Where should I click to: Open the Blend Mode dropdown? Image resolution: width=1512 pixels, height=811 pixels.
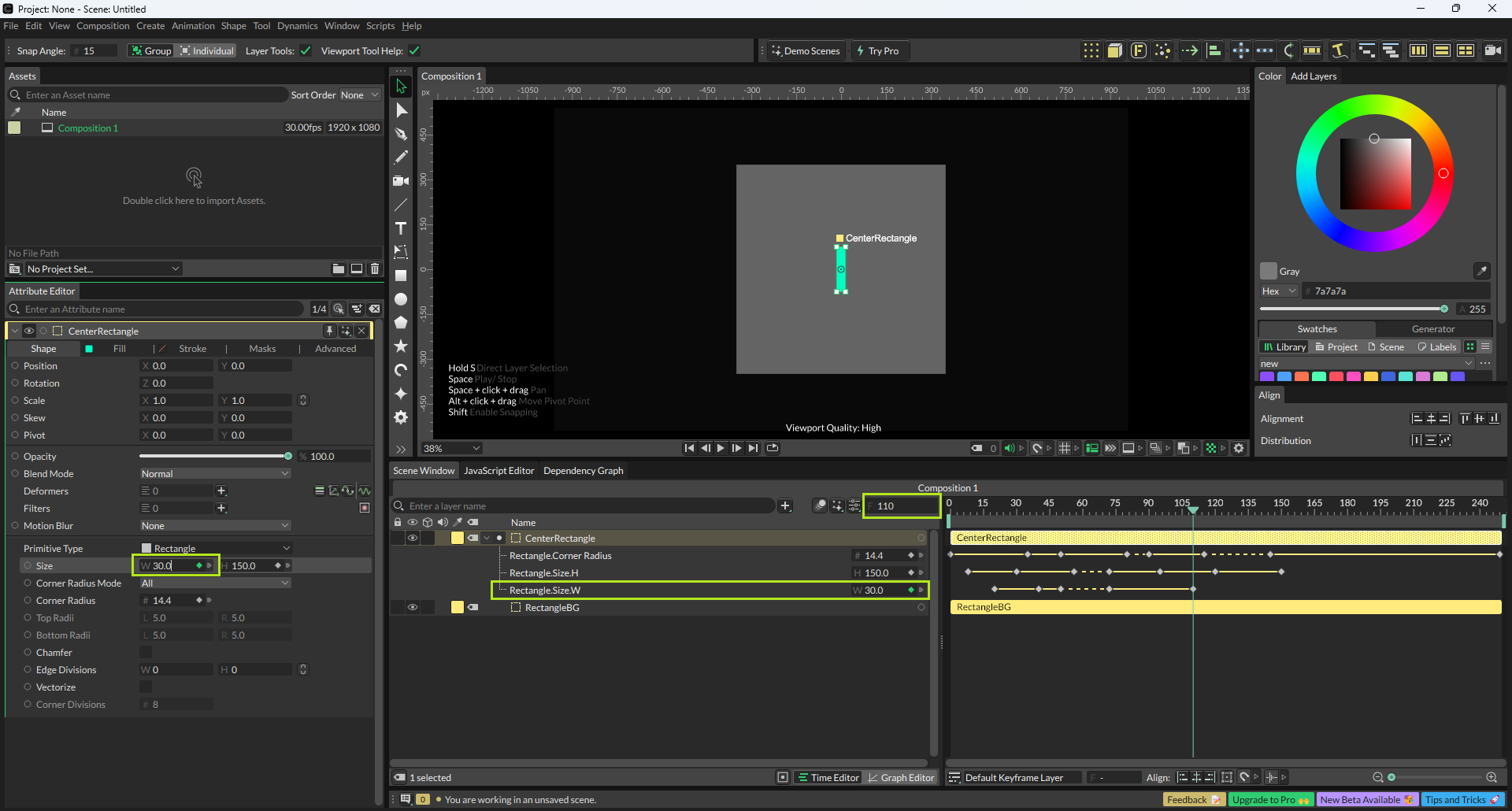215,474
